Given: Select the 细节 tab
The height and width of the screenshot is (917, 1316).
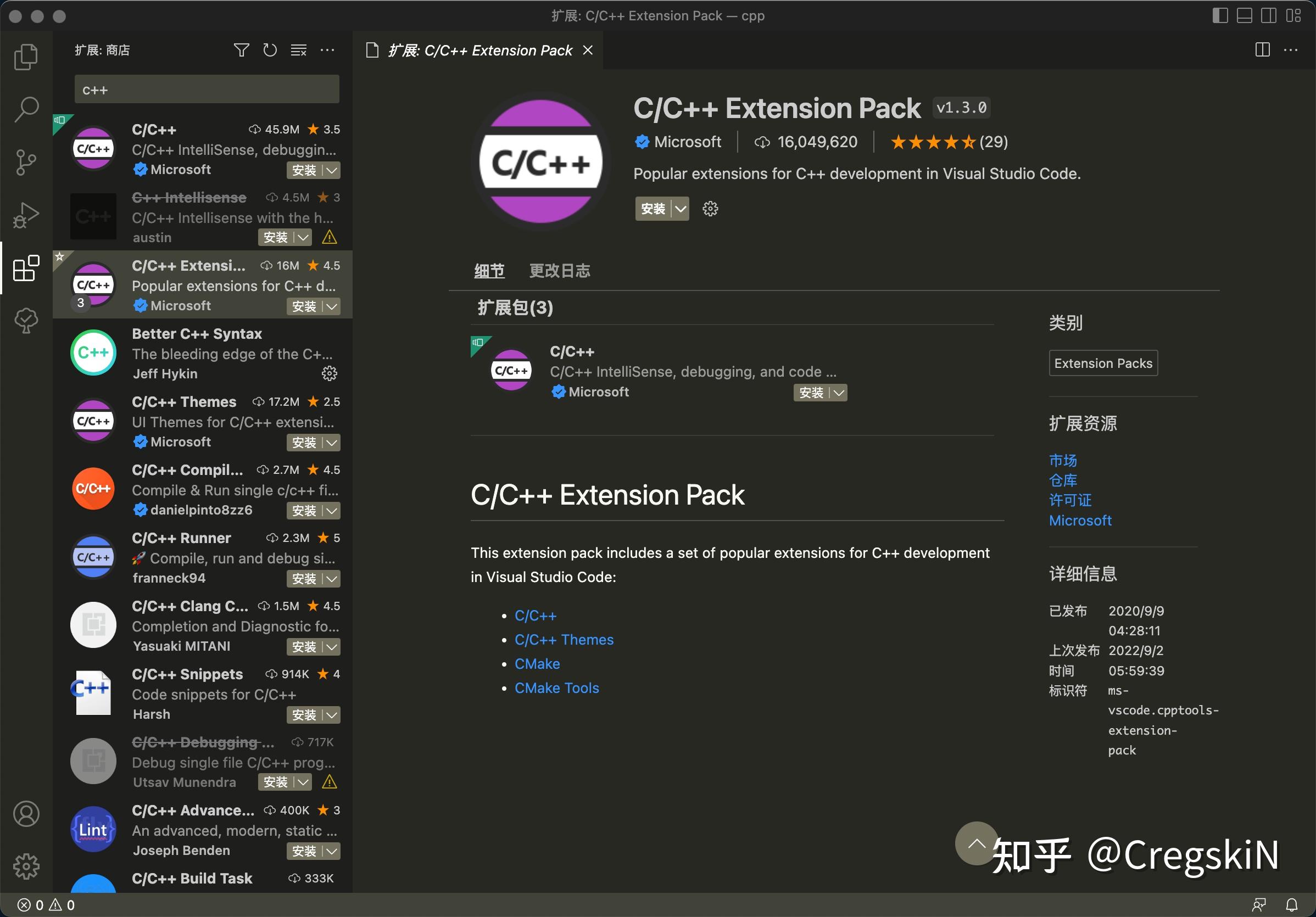Looking at the screenshot, I should point(489,271).
